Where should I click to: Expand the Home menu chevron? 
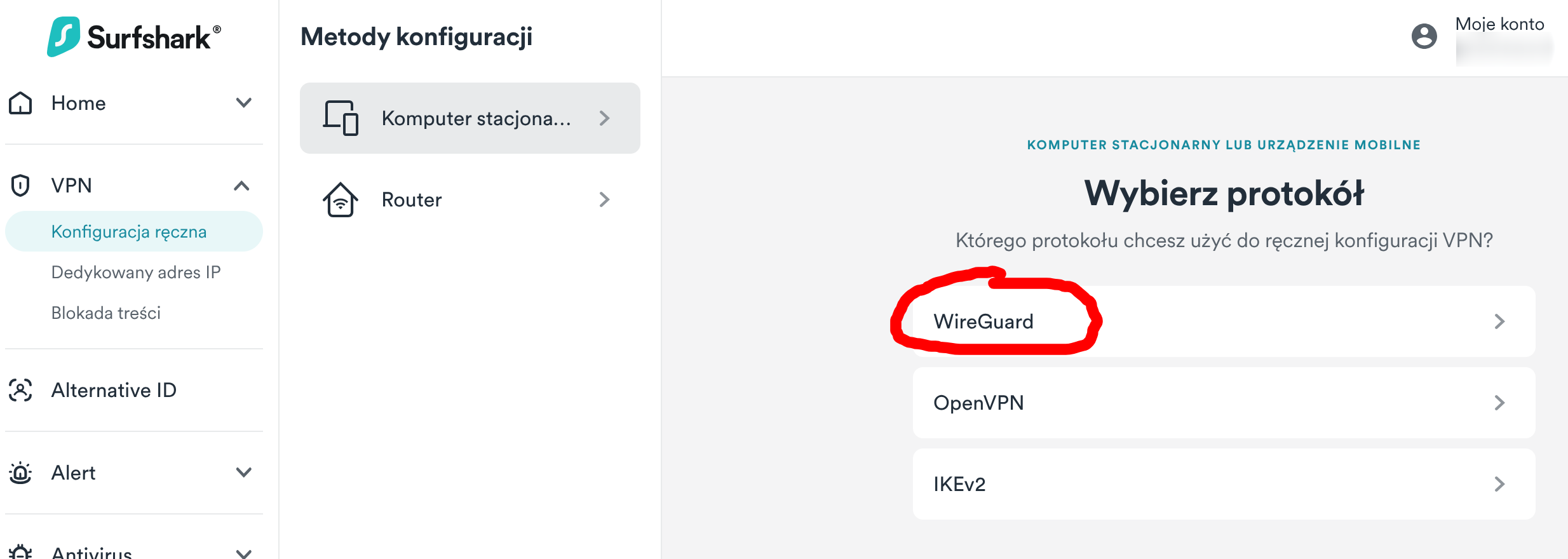243,103
